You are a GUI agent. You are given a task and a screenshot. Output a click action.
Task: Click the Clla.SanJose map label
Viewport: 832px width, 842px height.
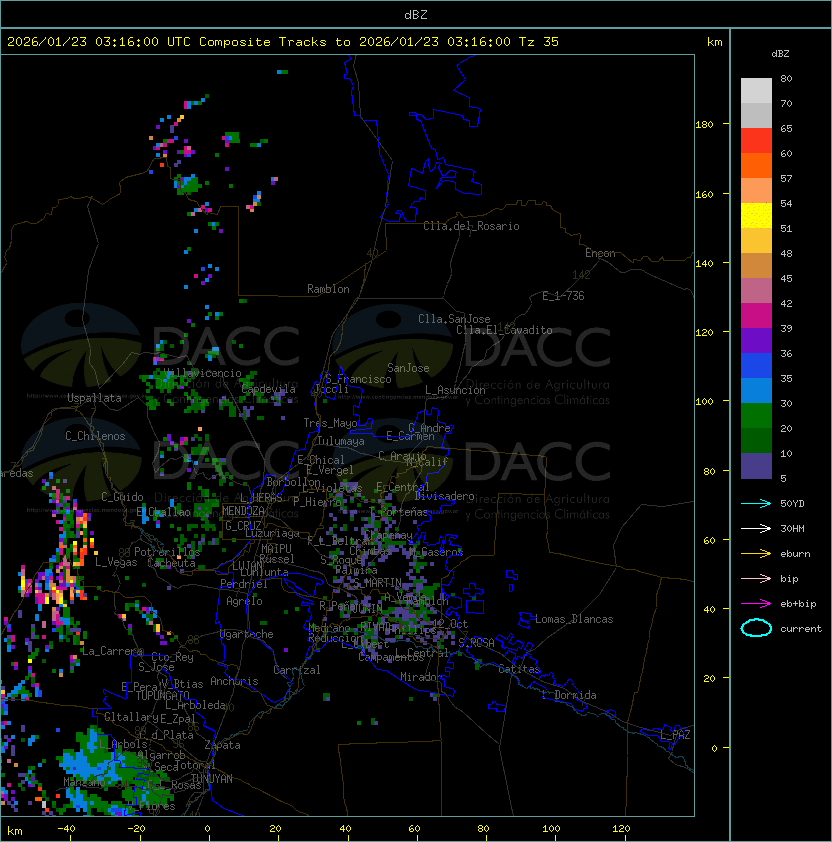[454, 319]
